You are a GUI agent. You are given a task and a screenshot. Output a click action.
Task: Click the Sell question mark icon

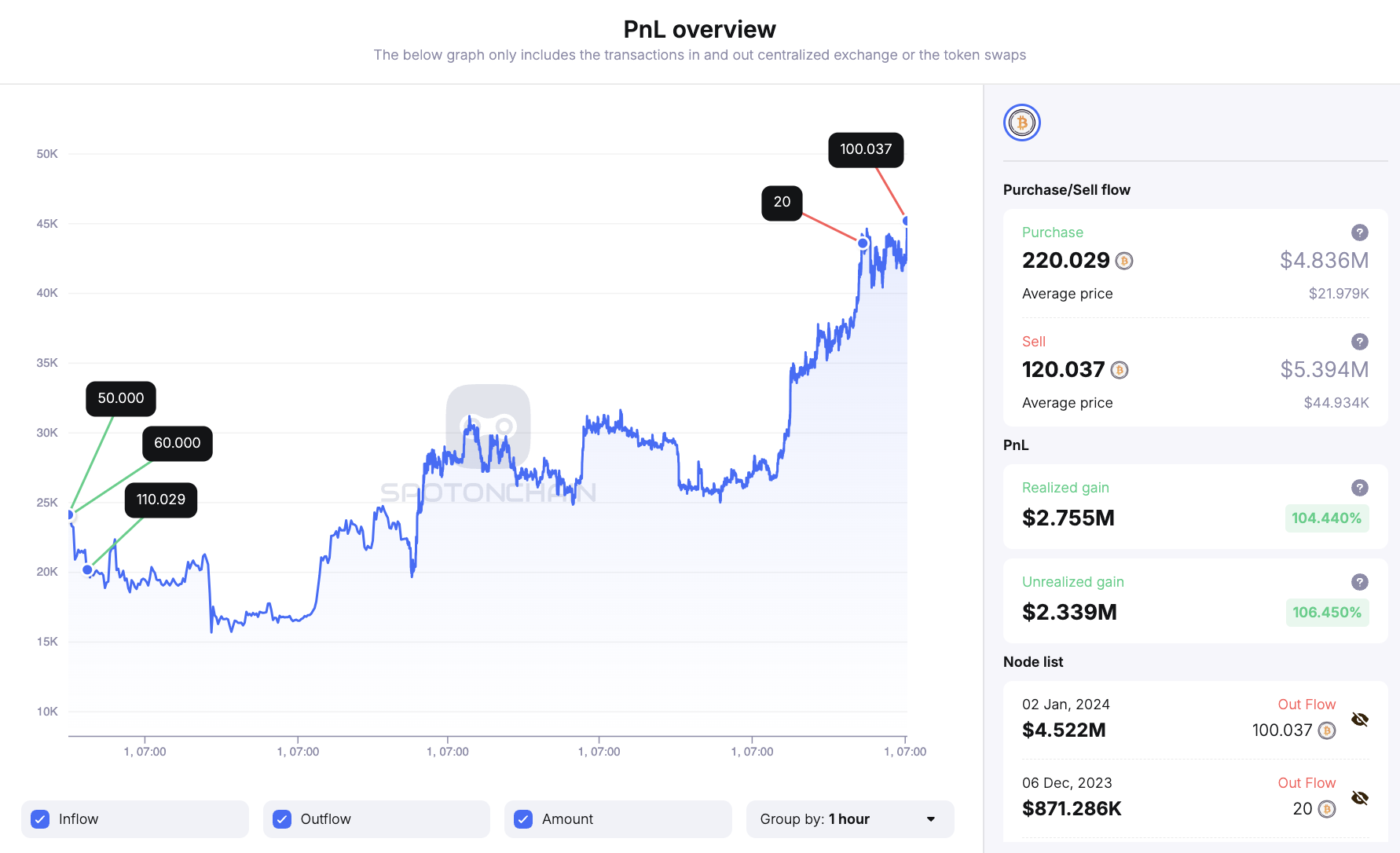(x=1360, y=342)
